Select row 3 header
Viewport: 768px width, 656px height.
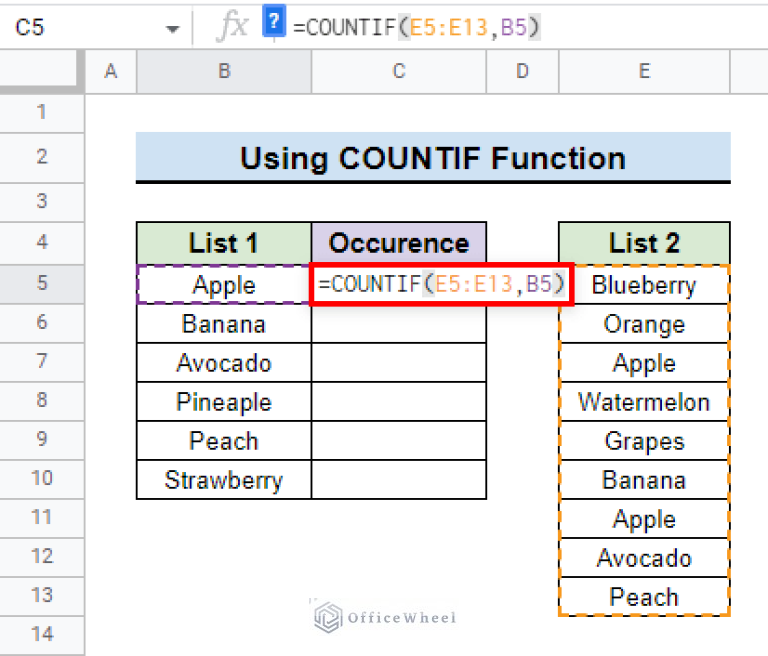click(42, 202)
